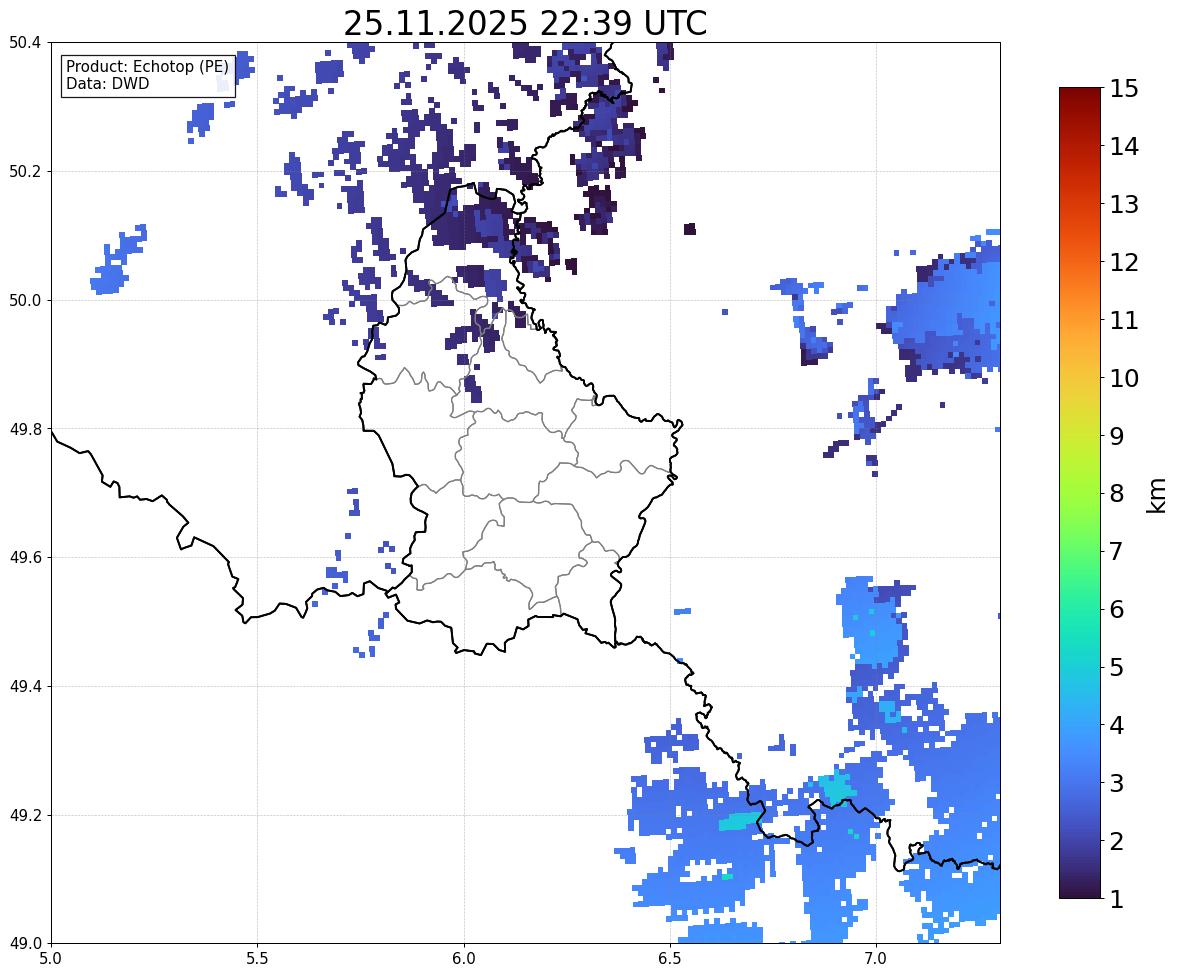
Task: Click the colorbar tick label '2'
Action: [x=1117, y=841]
